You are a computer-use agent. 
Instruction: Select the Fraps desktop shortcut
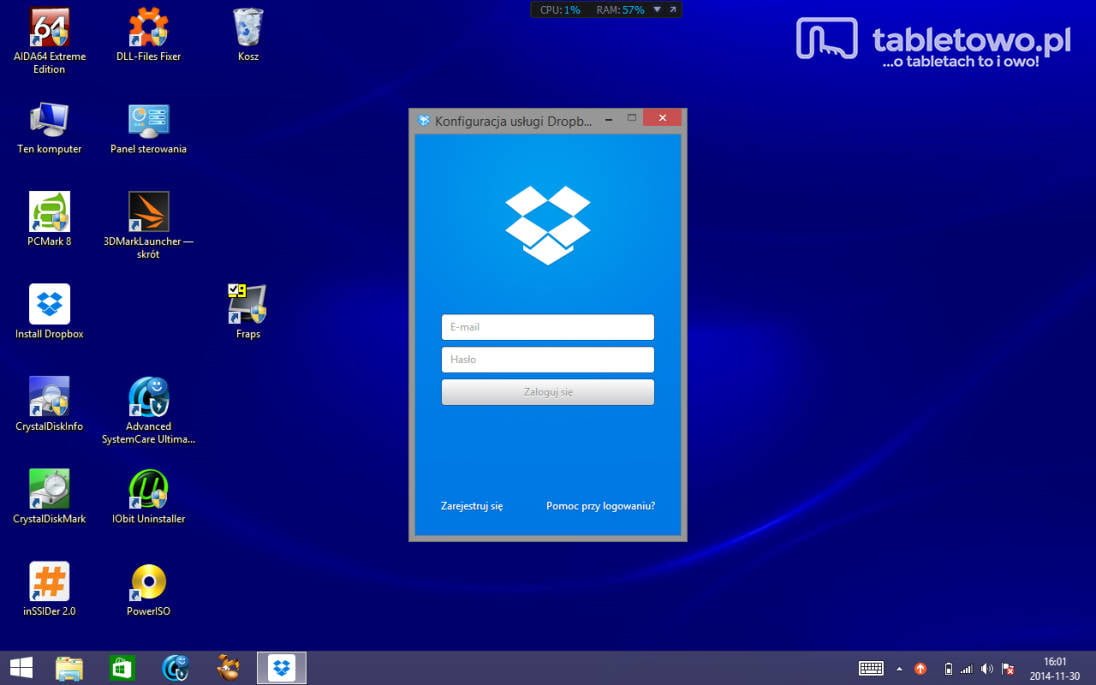tap(248, 312)
